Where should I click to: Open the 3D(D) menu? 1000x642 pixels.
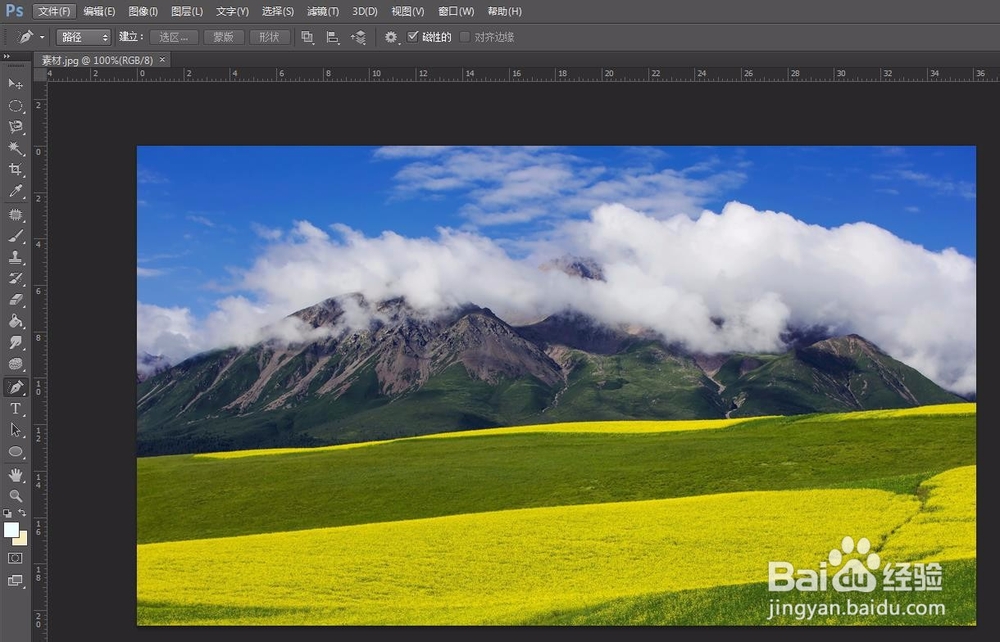pyautogui.click(x=365, y=11)
